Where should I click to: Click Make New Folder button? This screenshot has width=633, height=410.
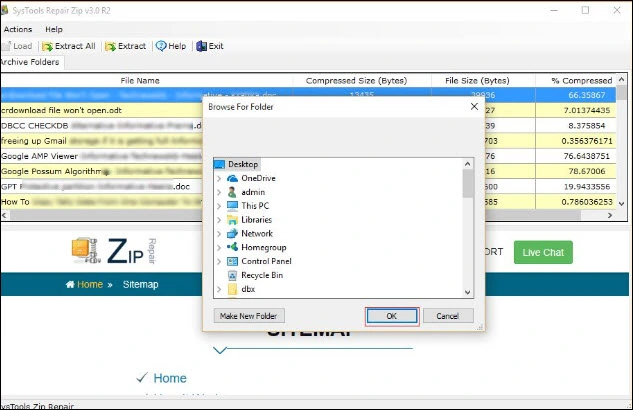click(x=249, y=316)
